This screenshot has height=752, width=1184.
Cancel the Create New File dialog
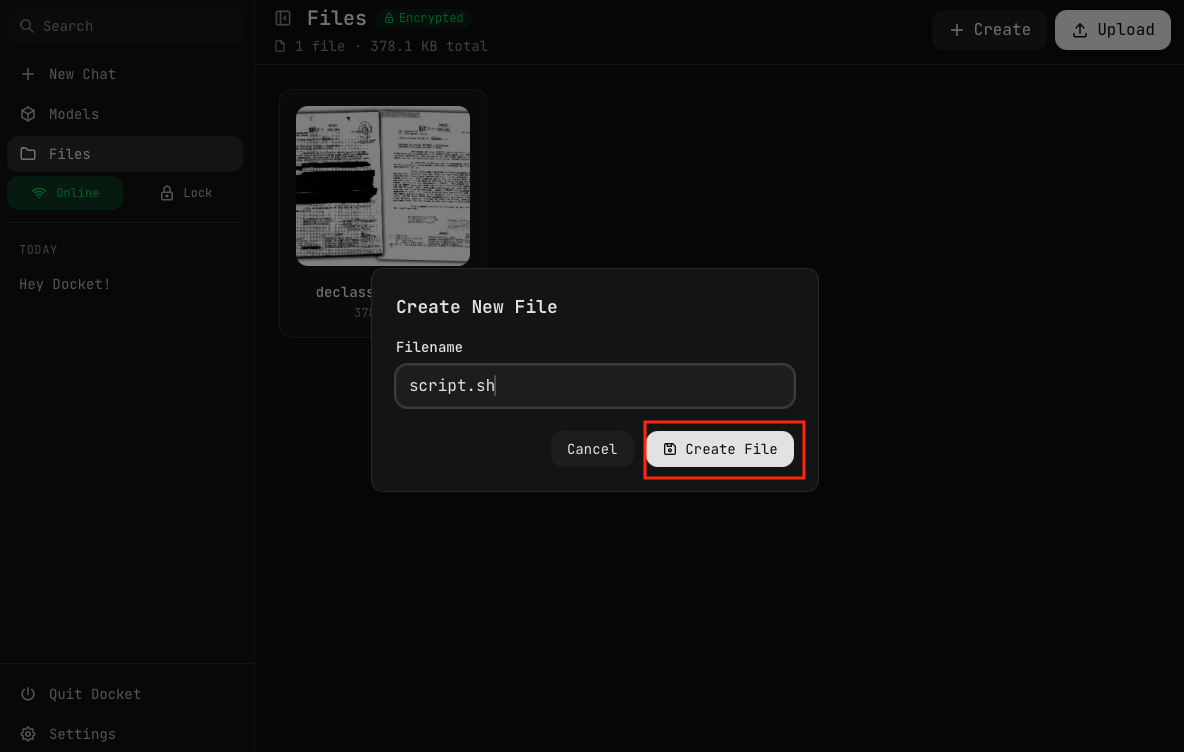[x=592, y=449]
